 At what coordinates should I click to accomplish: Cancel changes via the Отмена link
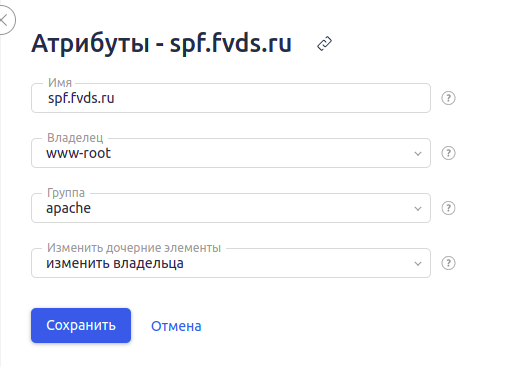point(176,326)
